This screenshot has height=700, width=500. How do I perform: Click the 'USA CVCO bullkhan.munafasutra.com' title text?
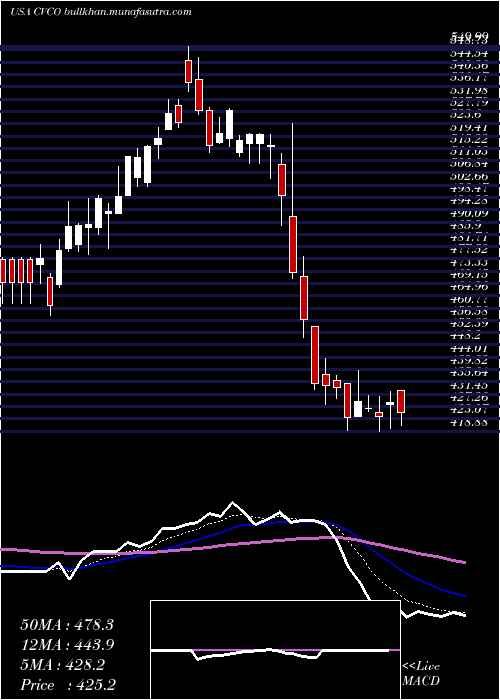(x=100, y=12)
